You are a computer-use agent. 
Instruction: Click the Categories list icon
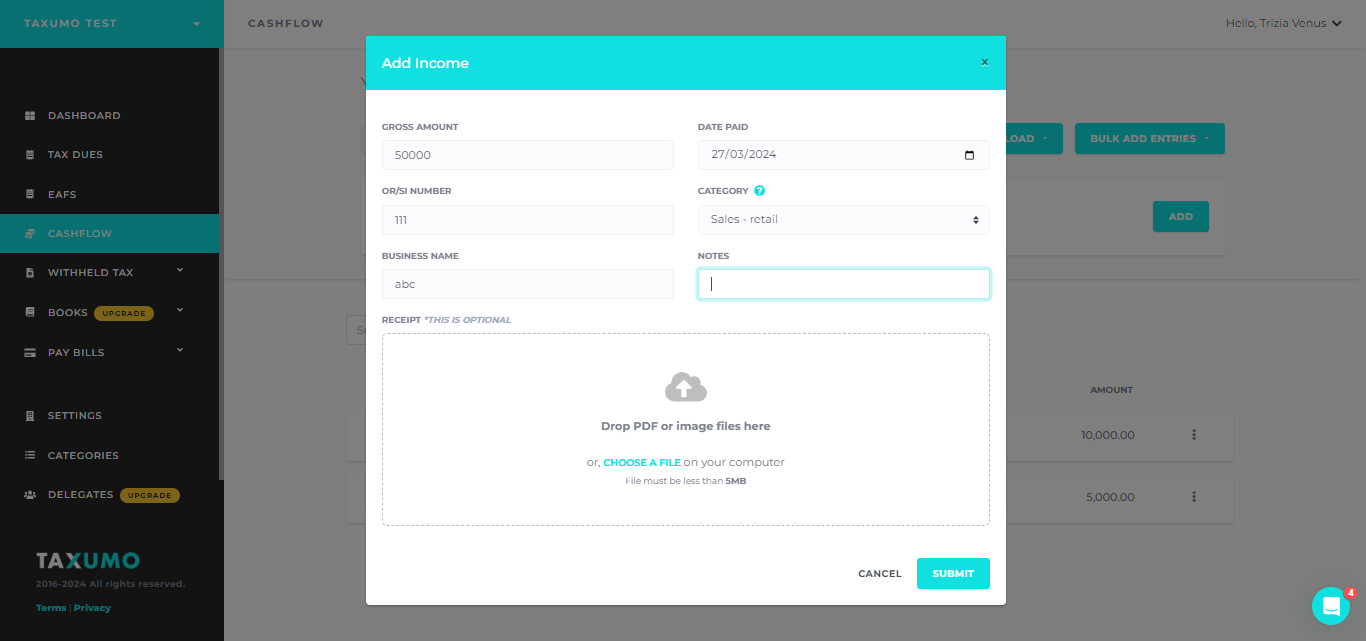(x=30, y=455)
